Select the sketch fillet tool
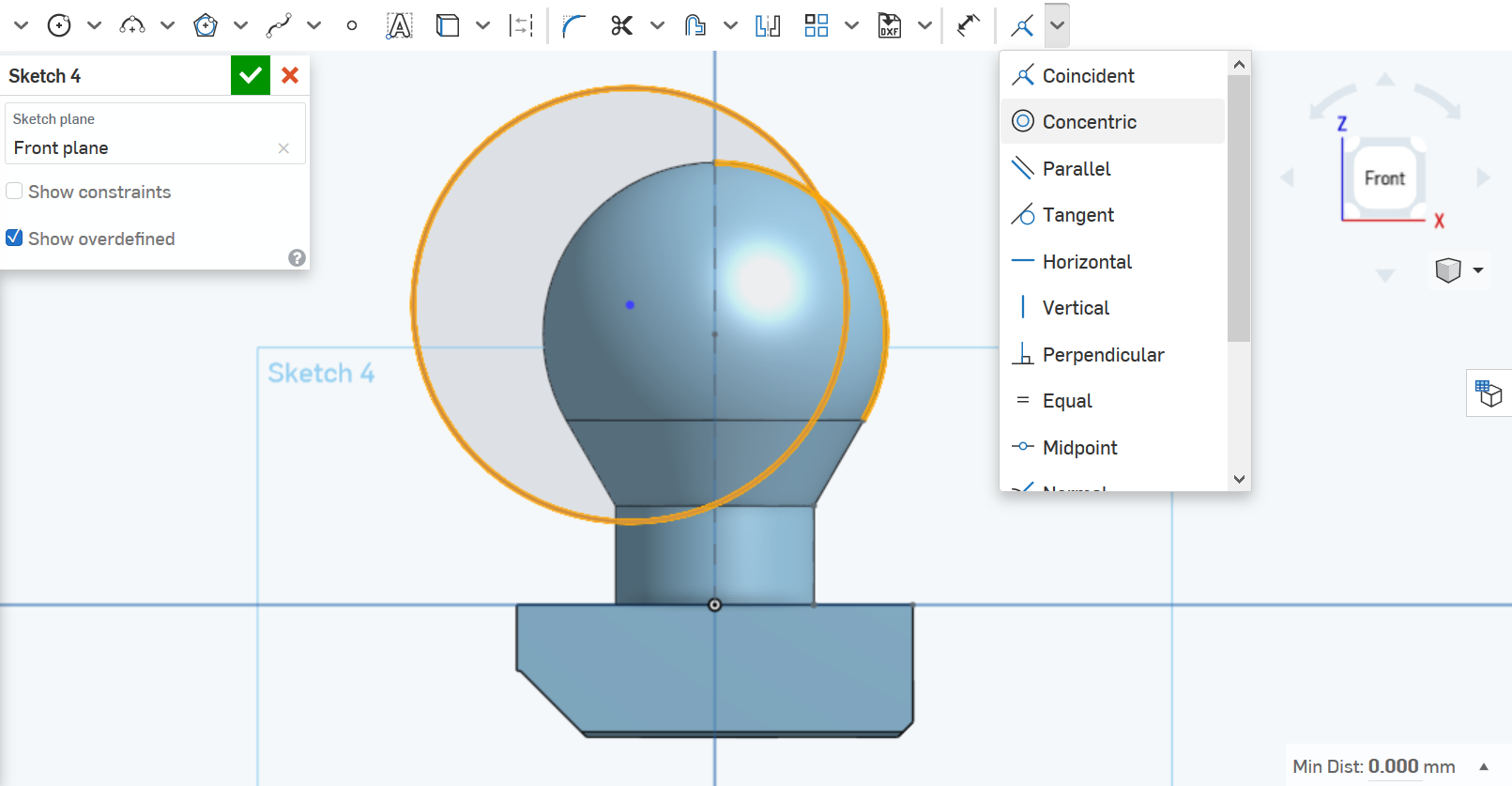The width and height of the screenshot is (1512, 786). [573, 25]
